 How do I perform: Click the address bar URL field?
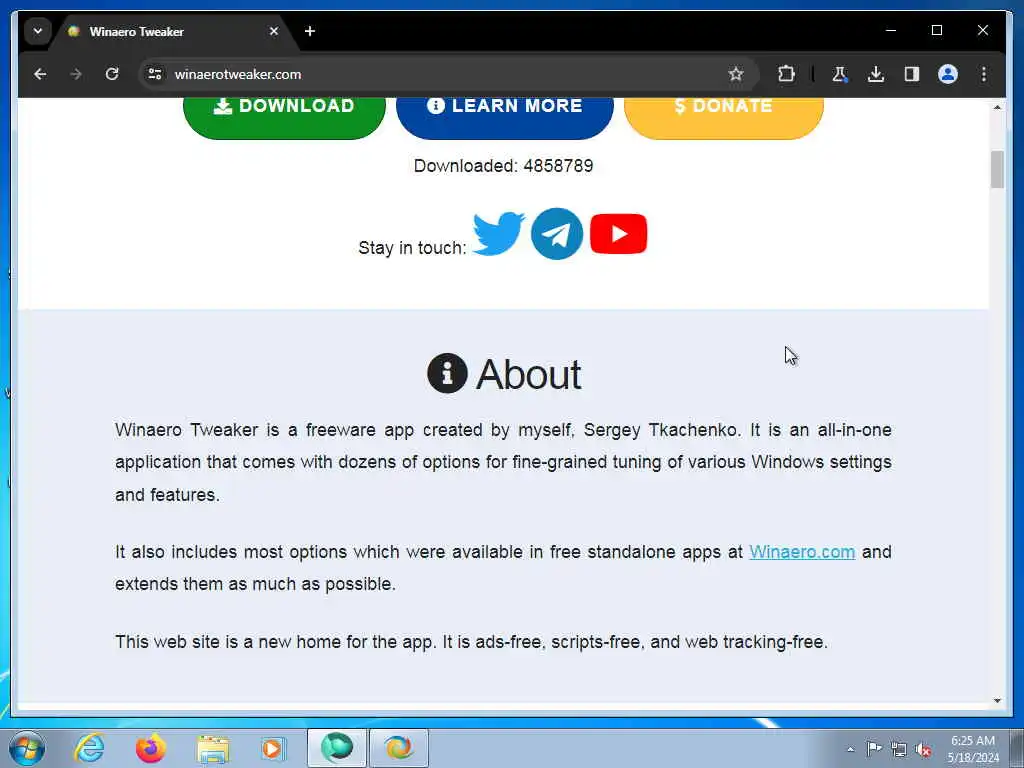[x=447, y=74]
